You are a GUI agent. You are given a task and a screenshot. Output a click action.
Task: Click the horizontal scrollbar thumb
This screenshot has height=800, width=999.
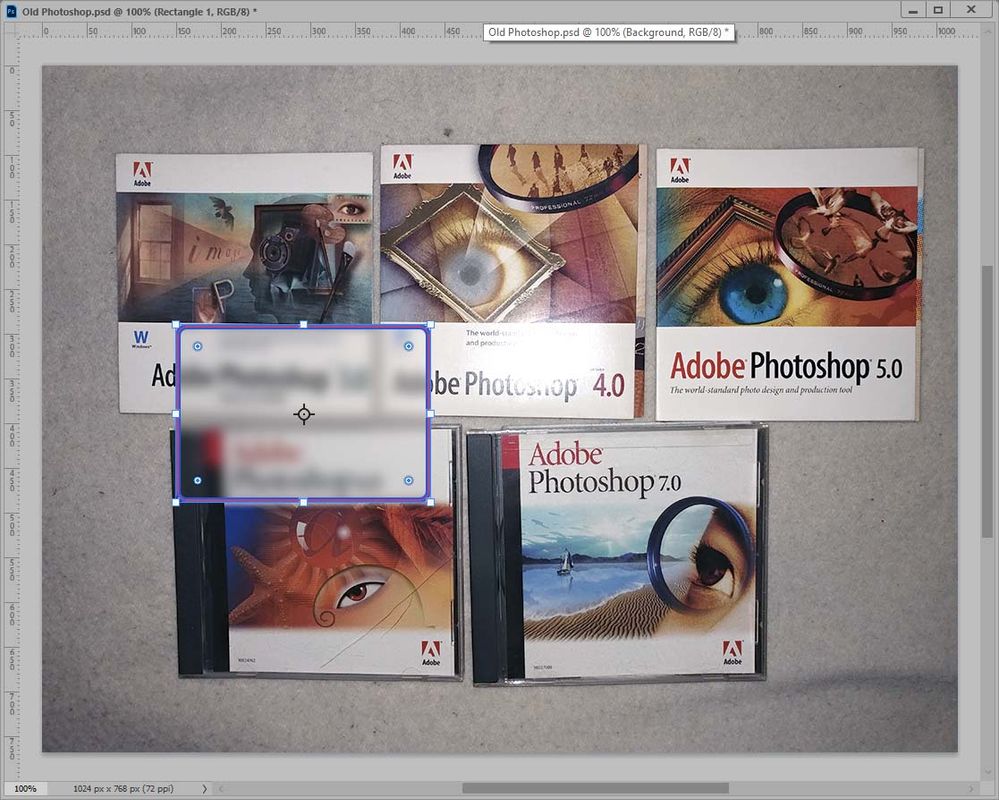point(595,789)
